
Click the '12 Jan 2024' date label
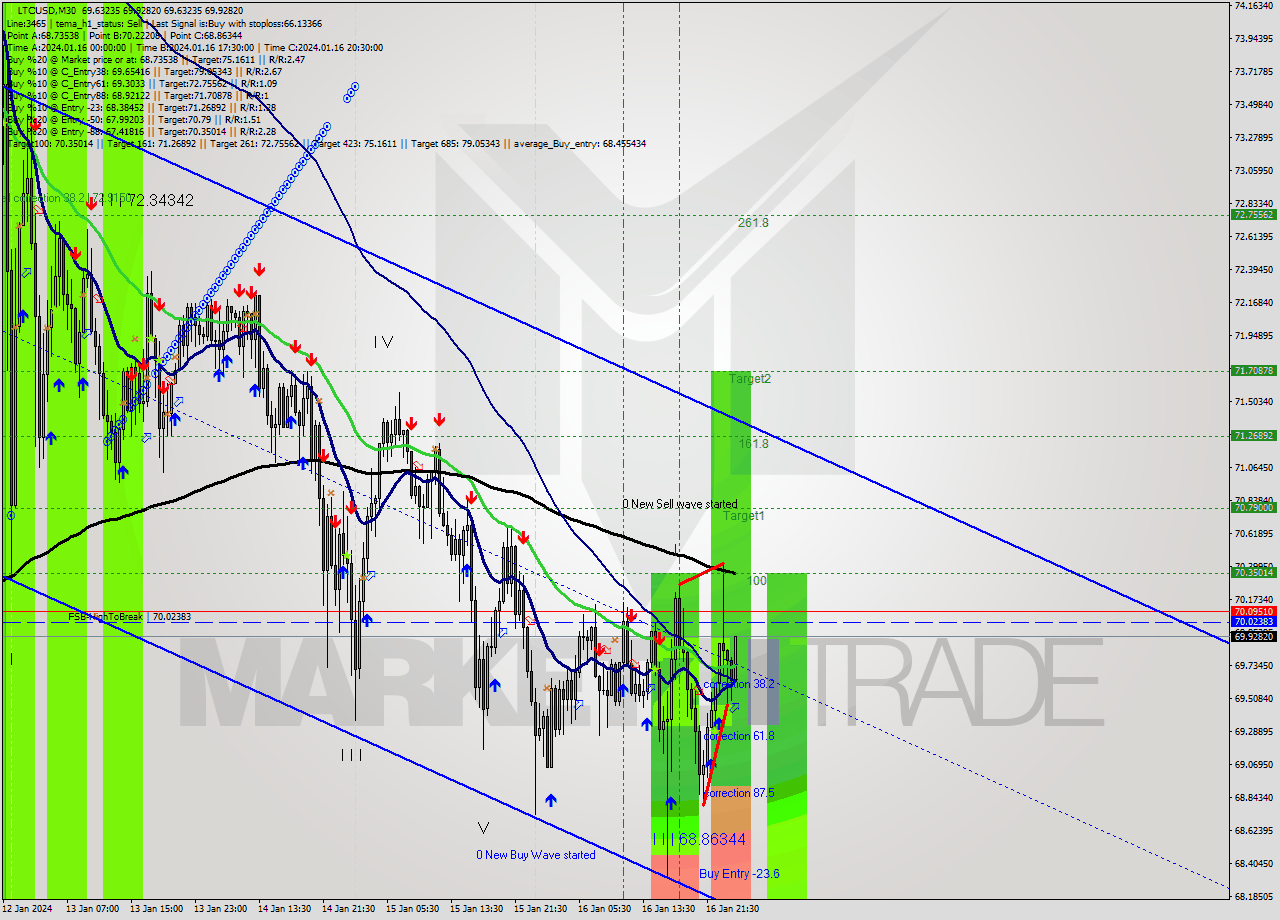29,909
